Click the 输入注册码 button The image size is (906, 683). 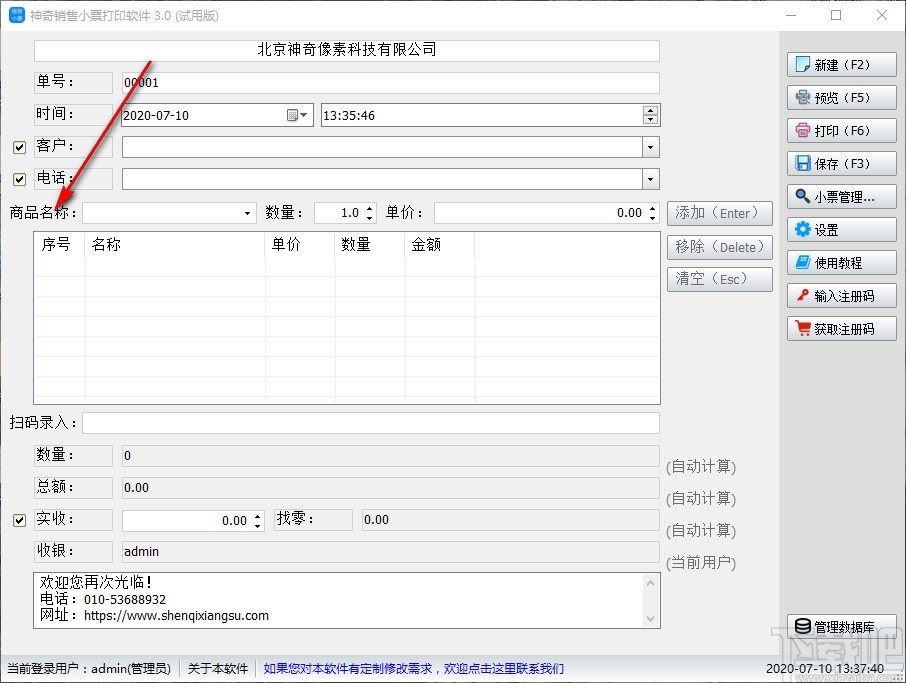pyautogui.click(x=841, y=296)
